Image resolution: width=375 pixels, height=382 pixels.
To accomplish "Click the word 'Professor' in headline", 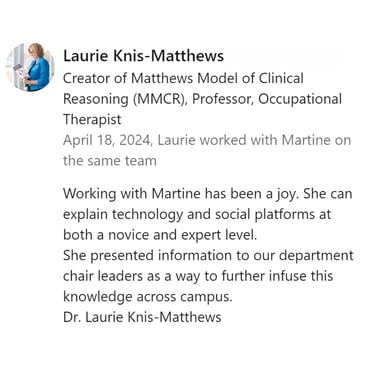I will tap(222, 99).
